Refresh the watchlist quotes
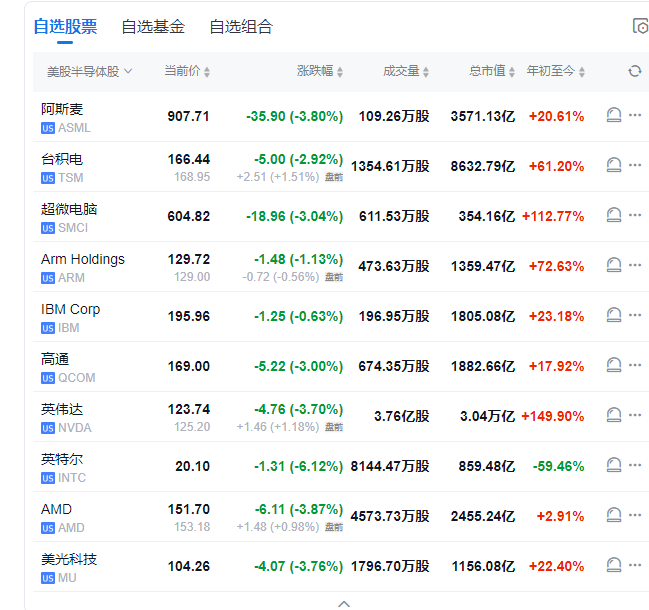Viewport: 649px width, 610px height. [635, 71]
